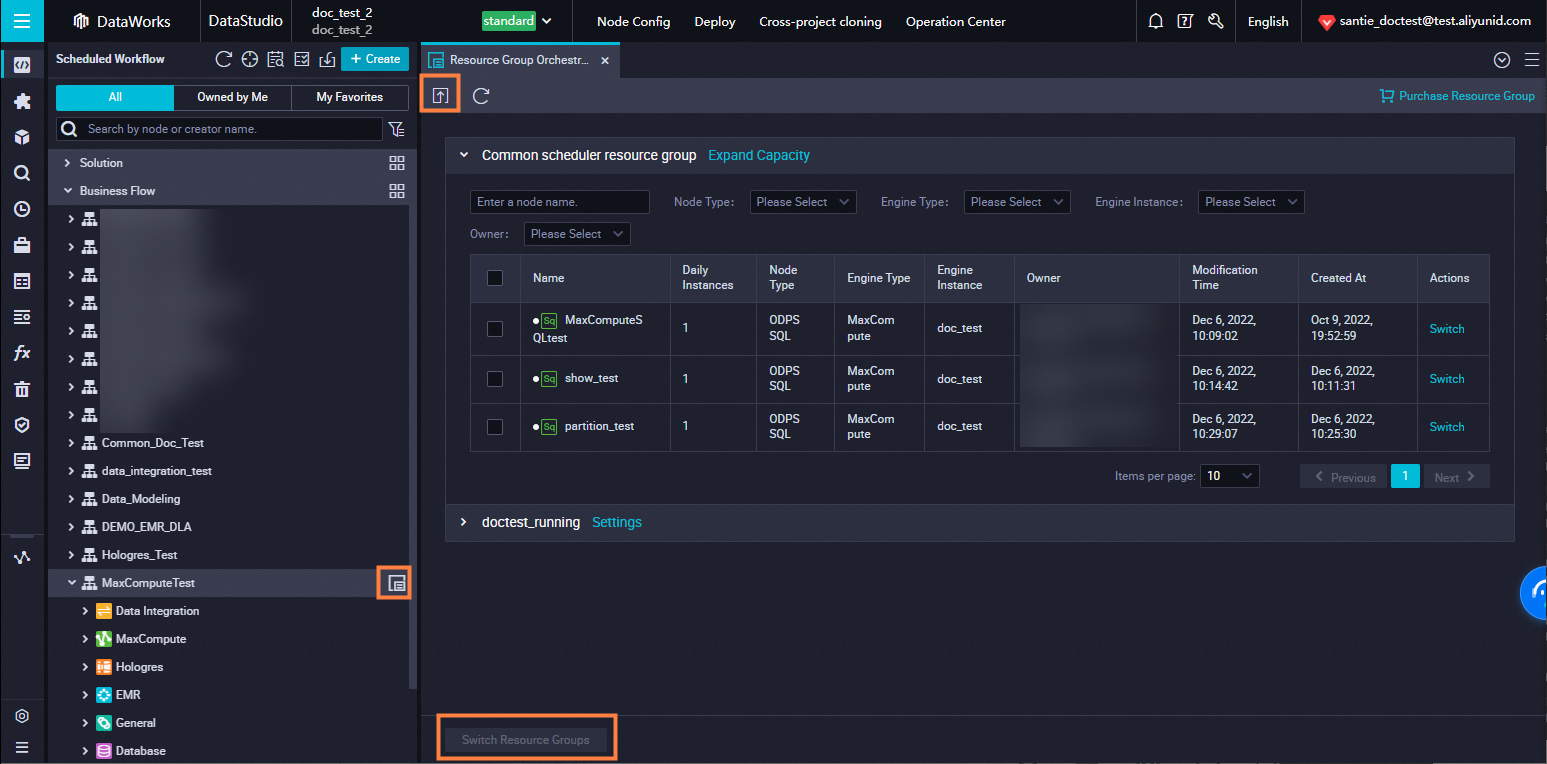The width and height of the screenshot is (1547, 764).
Task: Refresh the Scheduled Workflow tree
Action: tap(224, 59)
